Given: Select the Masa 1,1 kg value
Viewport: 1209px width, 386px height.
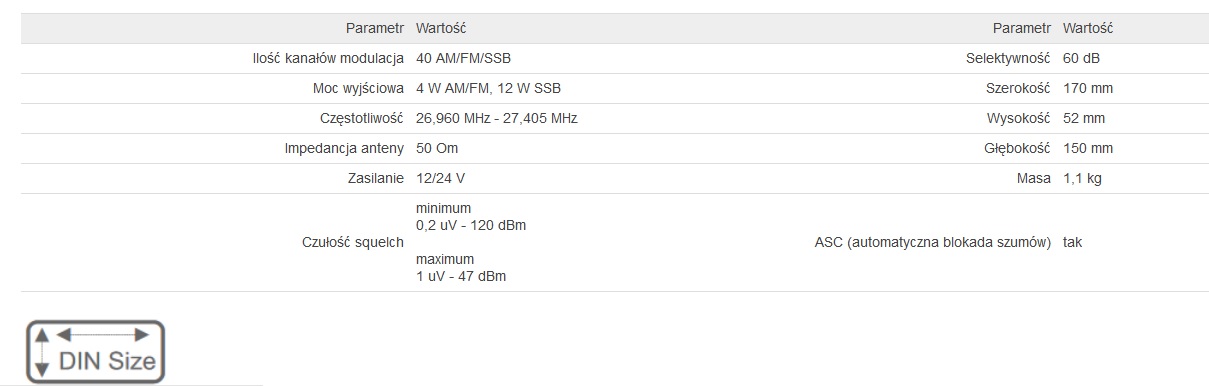Looking at the screenshot, I should [x=1082, y=178].
